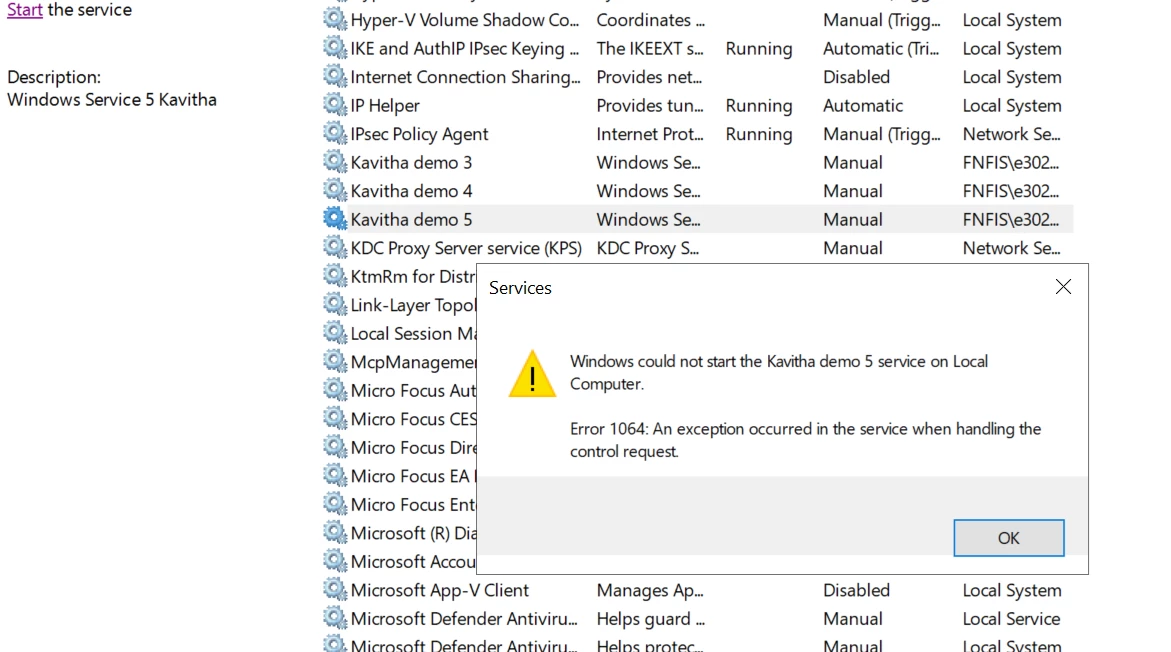
Task: Click gear icon beside Micro Focus Ent service
Action: (x=335, y=503)
